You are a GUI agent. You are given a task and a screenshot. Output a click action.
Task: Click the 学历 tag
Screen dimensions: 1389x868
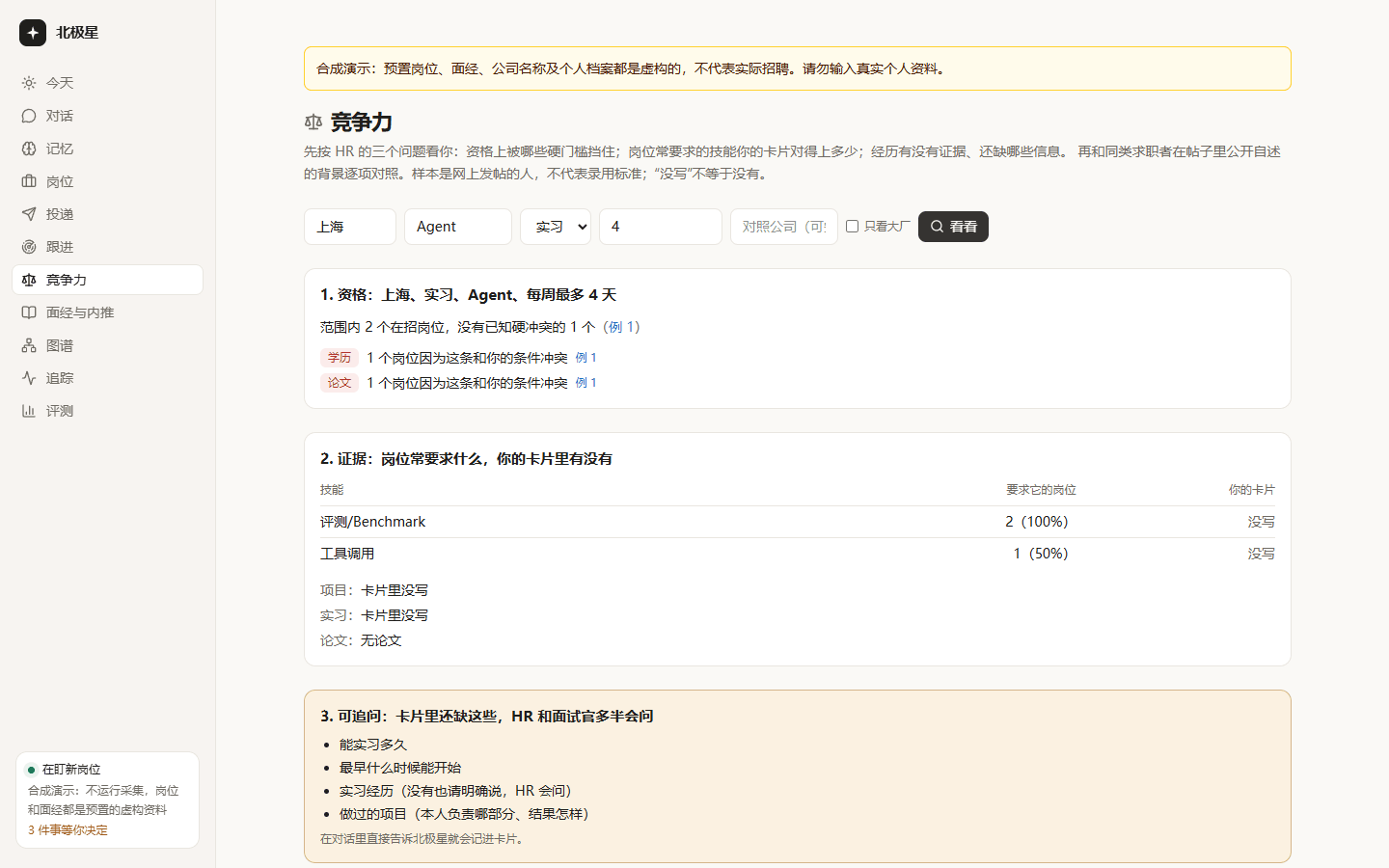(x=340, y=358)
